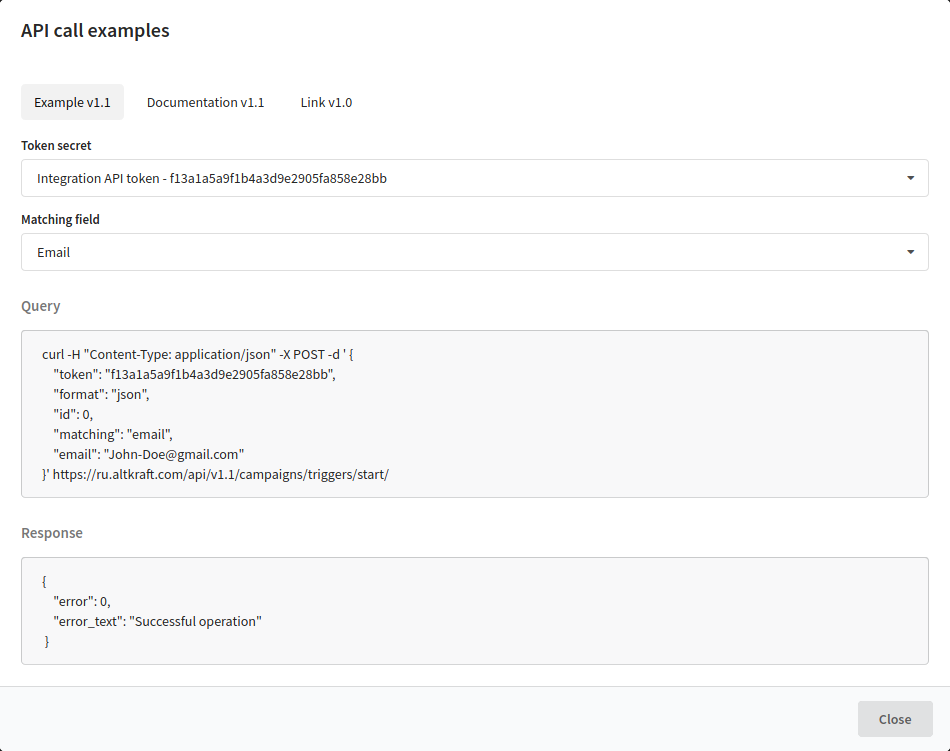Click the Response section heading

tap(52, 533)
